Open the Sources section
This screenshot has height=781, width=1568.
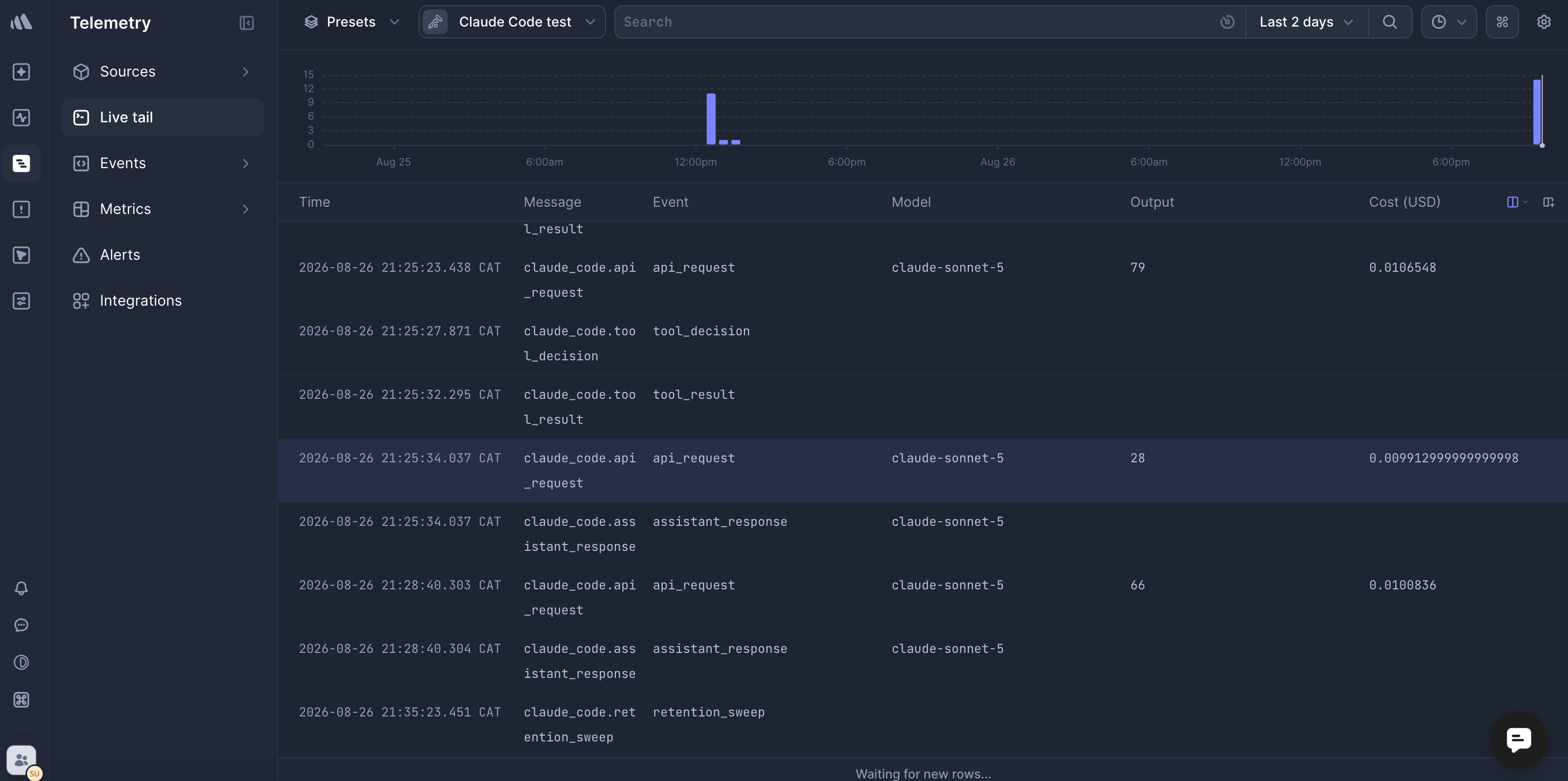[x=162, y=72]
